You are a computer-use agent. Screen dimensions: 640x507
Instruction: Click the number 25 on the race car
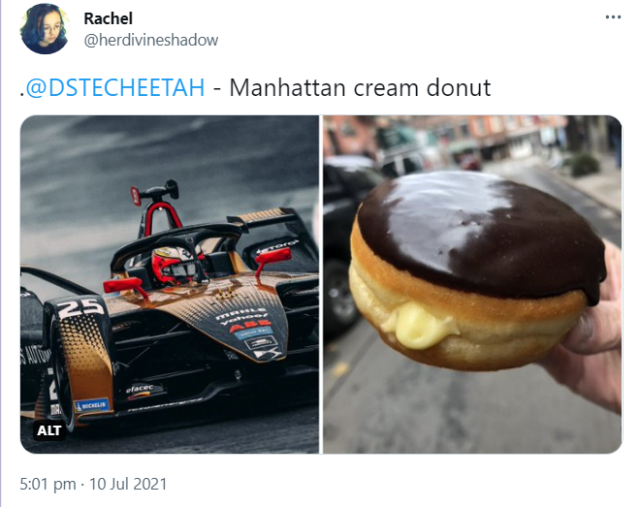[81, 308]
